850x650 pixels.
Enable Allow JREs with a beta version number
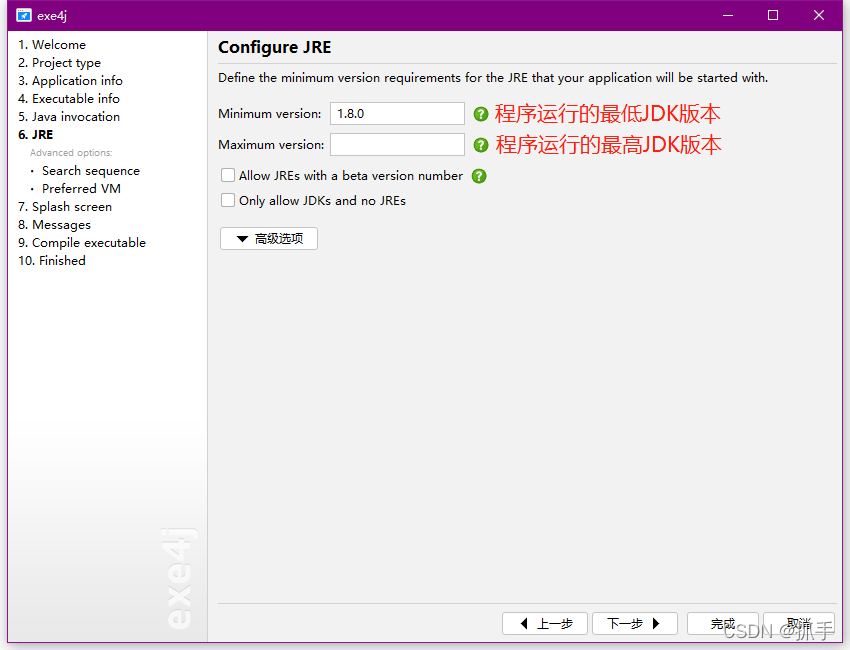pos(228,176)
